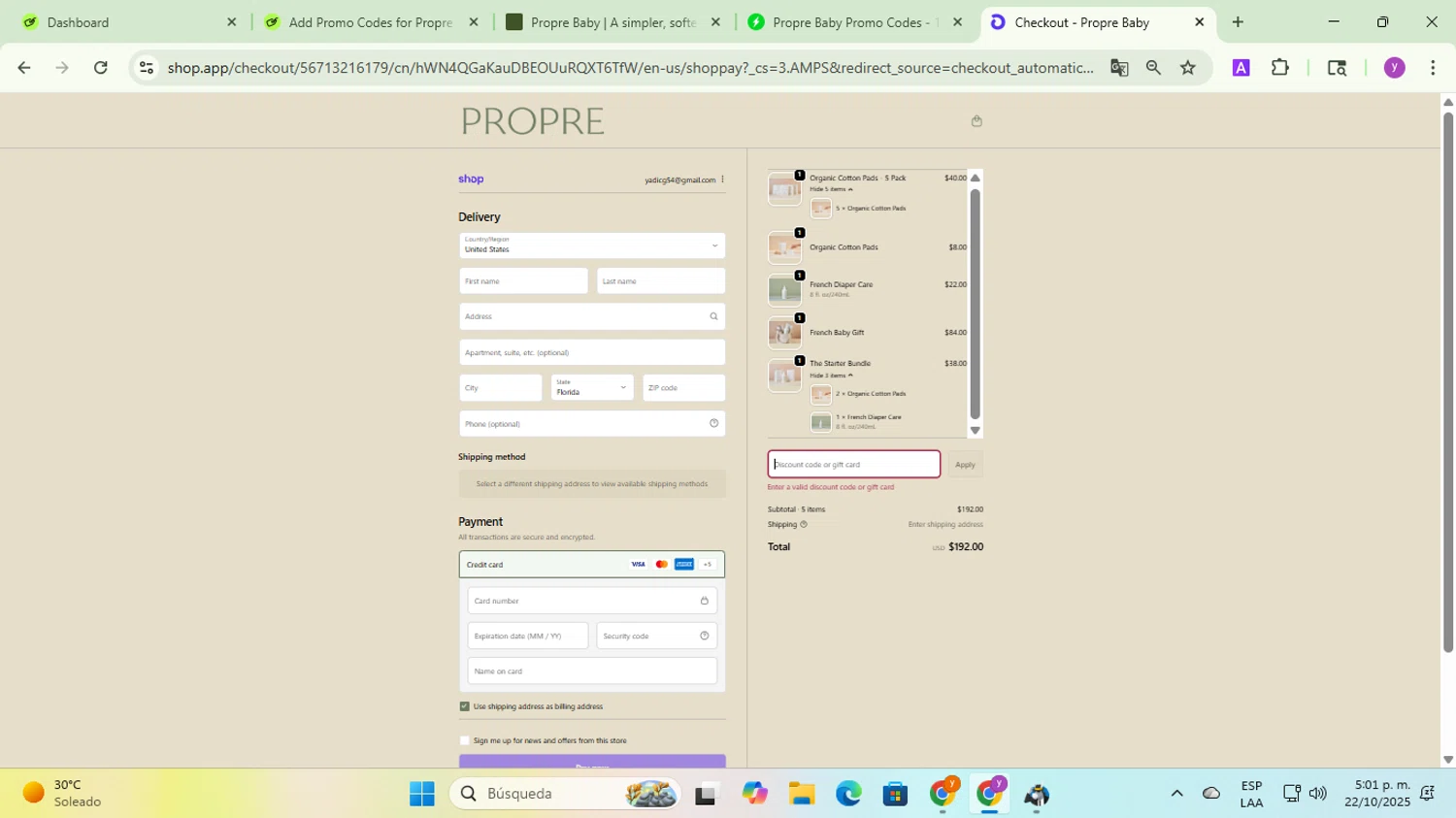Open Microsoft Edge from taskbar
The width and height of the screenshot is (1456, 818).
pos(848,794)
